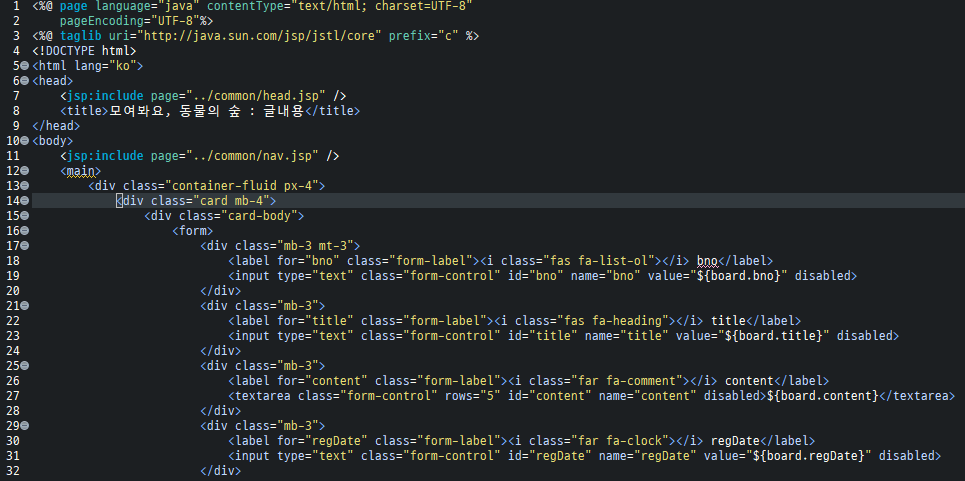This screenshot has width=965, height=481.
Task: Click the "card-body" class value
Action: pos(260,216)
